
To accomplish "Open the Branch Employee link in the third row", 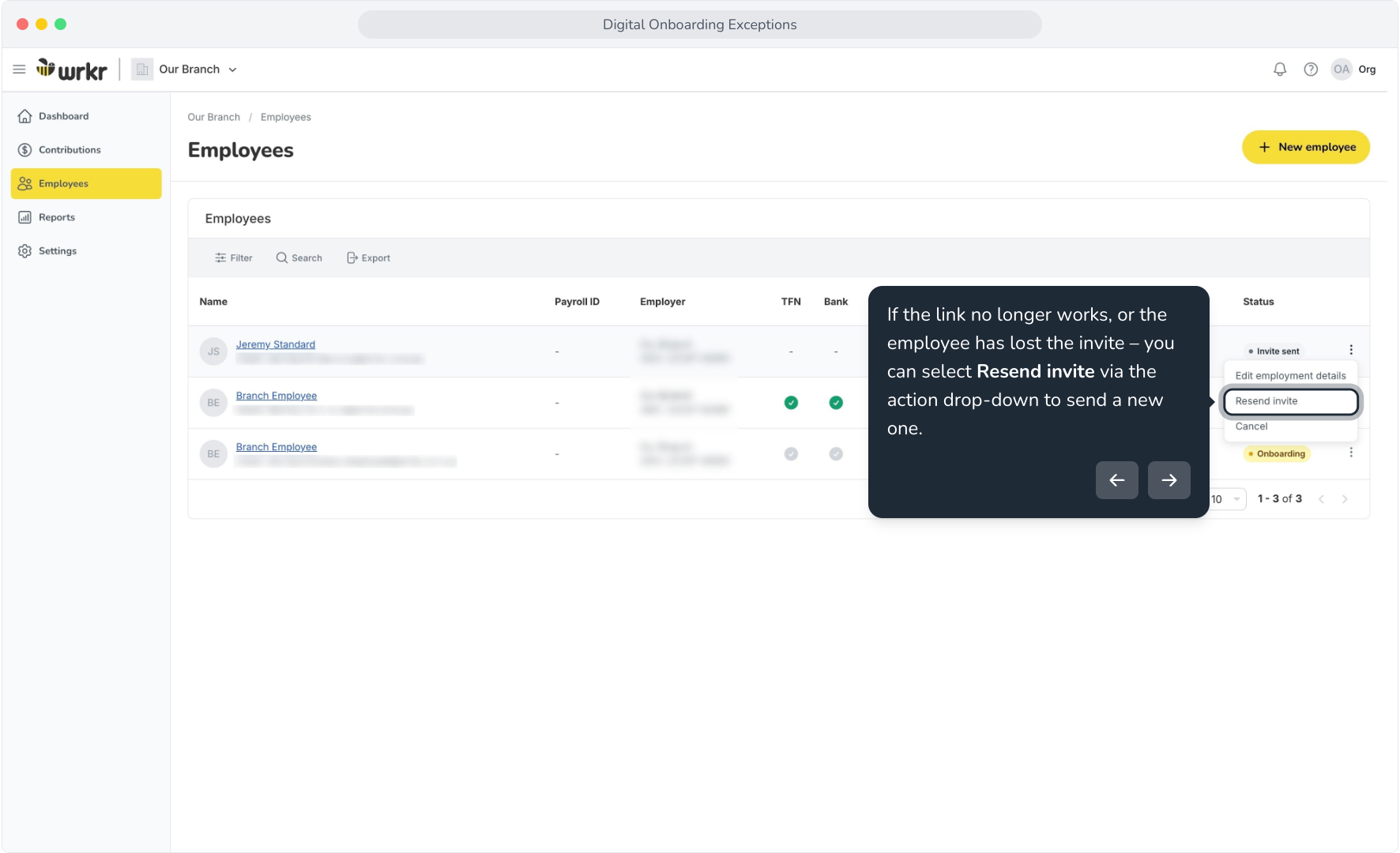I will [x=277, y=447].
